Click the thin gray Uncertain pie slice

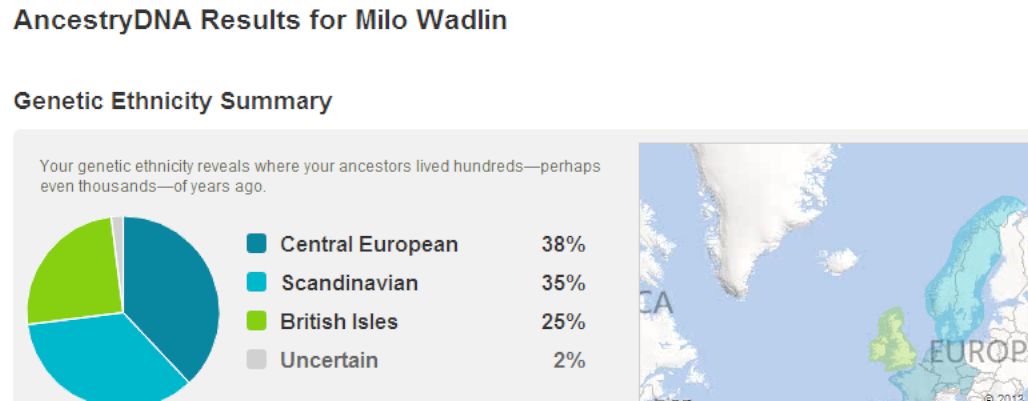pyautogui.click(x=118, y=233)
